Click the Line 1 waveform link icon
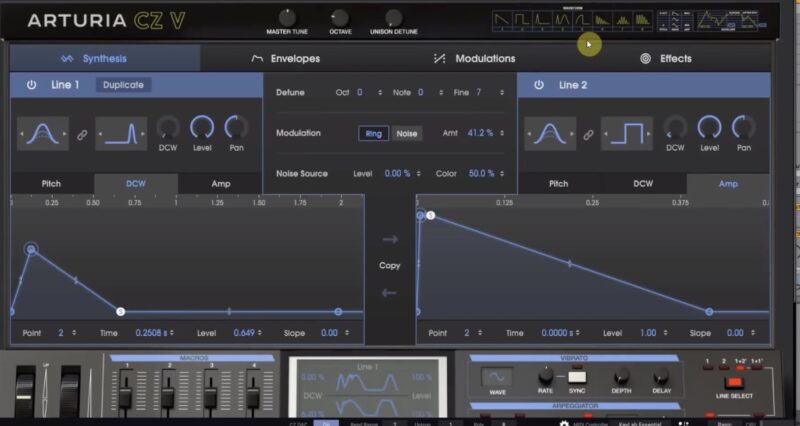Image resolution: width=800 pixels, height=426 pixels. click(x=82, y=135)
